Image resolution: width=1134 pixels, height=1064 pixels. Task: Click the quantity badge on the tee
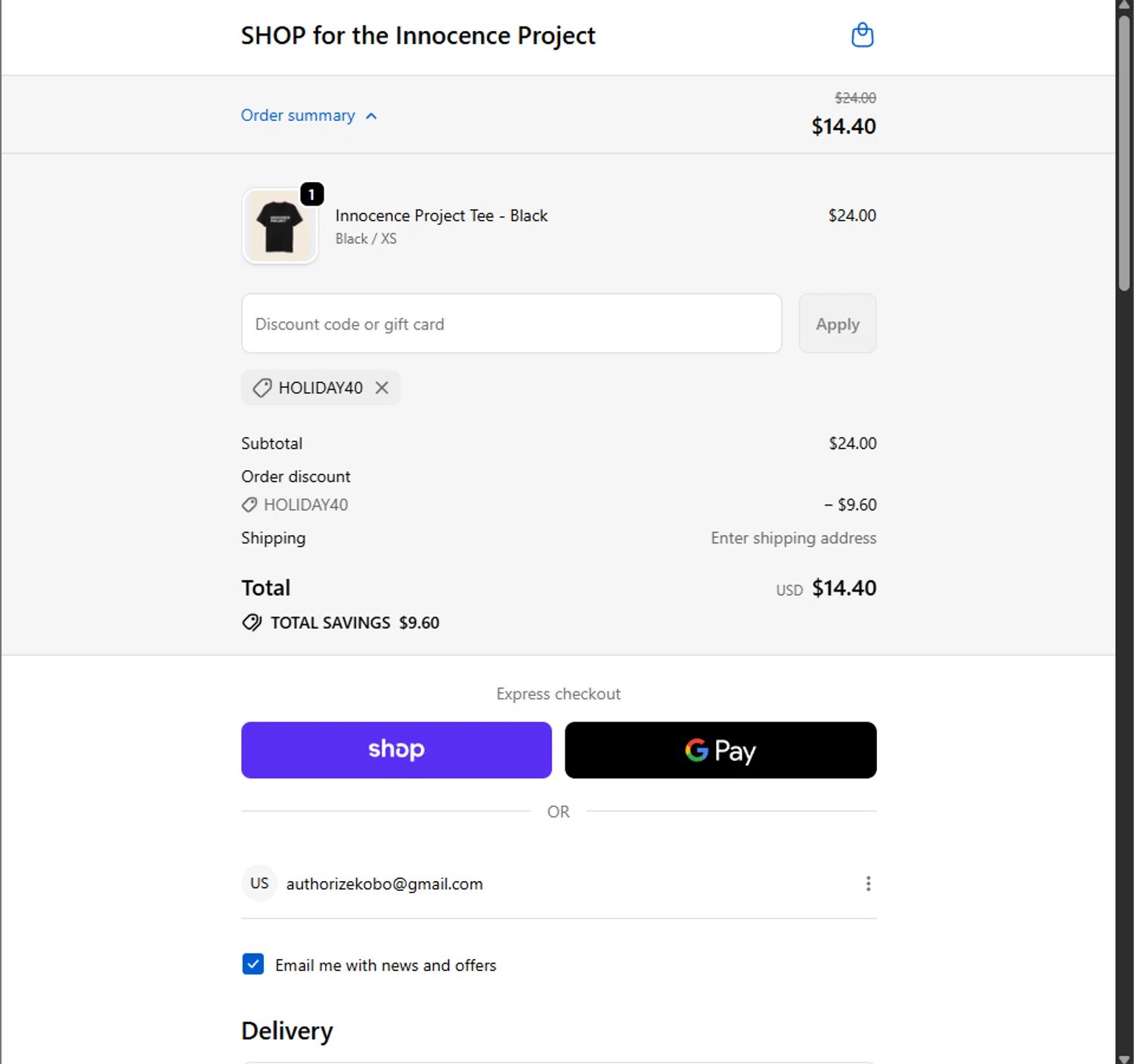click(x=311, y=194)
